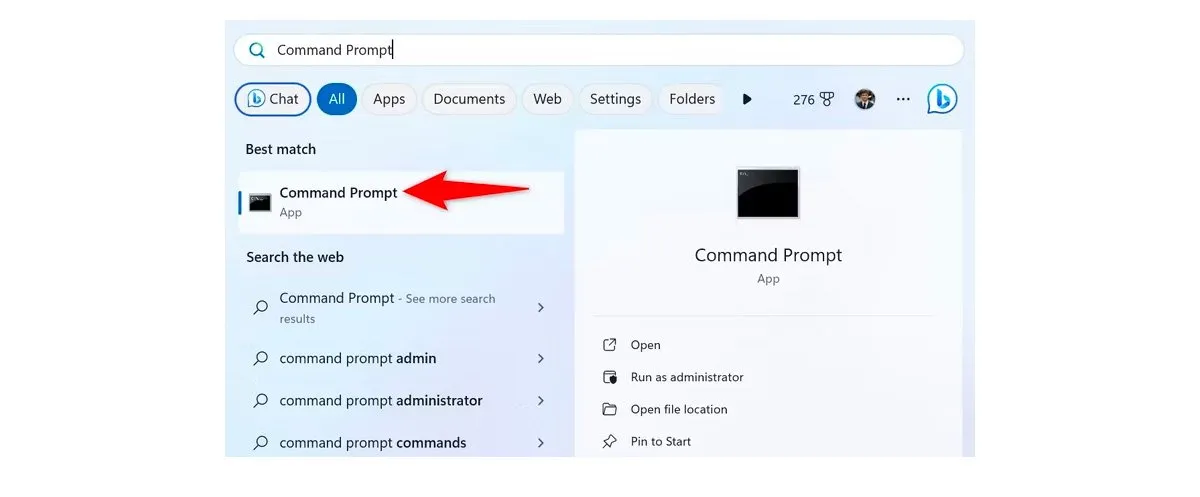Viewport: 1200px width, 497px height.
Task: Choose Run as administrator
Action: tap(686, 377)
